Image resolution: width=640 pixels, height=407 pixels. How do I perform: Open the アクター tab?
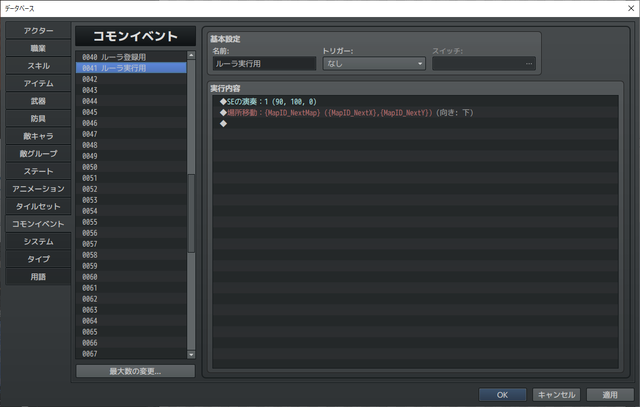coord(38,31)
